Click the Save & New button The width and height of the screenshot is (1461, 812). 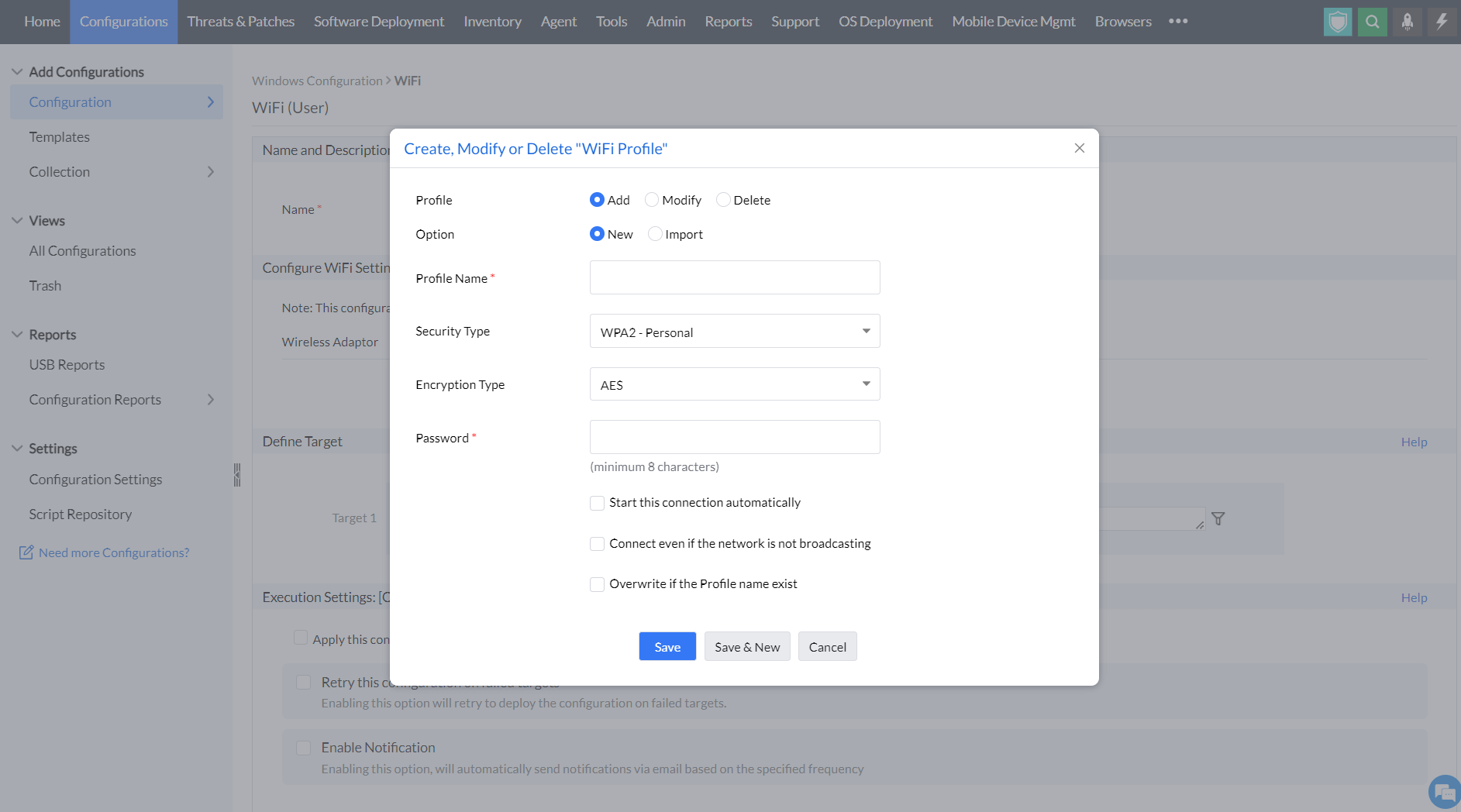pos(746,647)
